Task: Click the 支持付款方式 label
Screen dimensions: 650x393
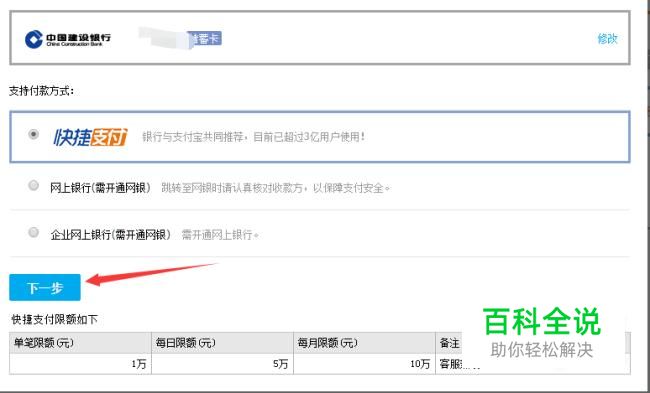Action: pyautogui.click(x=41, y=91)
